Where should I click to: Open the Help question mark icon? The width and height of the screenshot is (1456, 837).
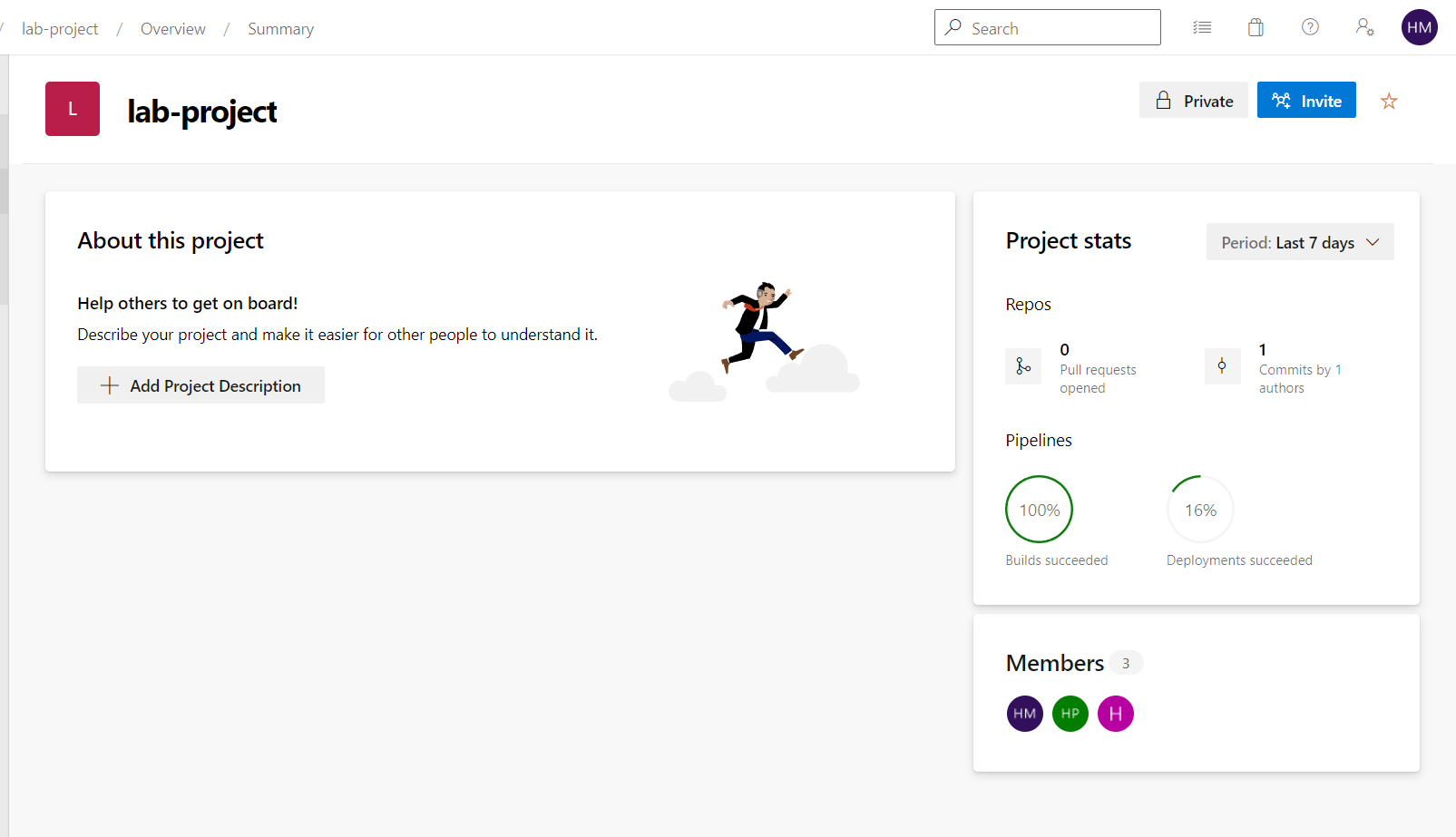coord(1310,27)
